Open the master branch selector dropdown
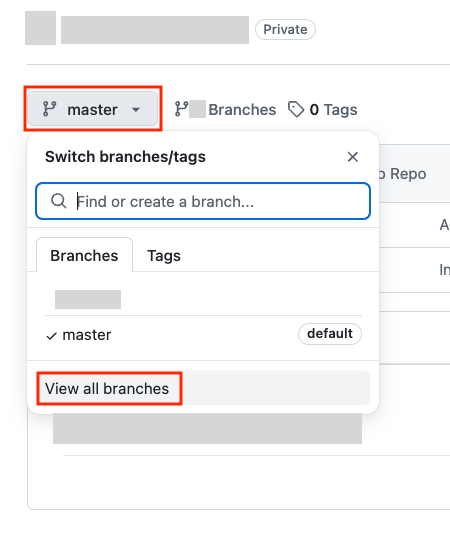The image size is (450, 534). (x=92, y=109)
